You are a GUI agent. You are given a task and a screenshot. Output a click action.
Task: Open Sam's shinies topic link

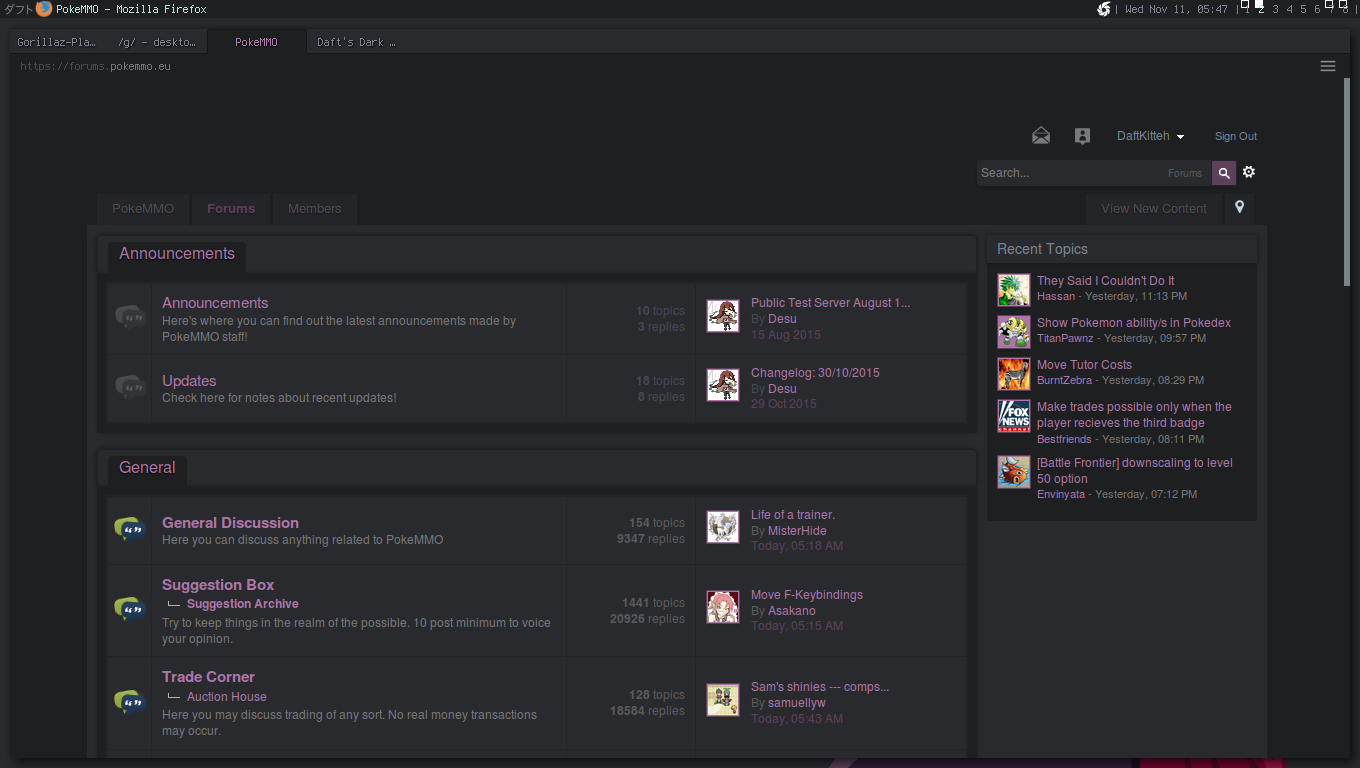pyautogui.click(x=820, y=687)
